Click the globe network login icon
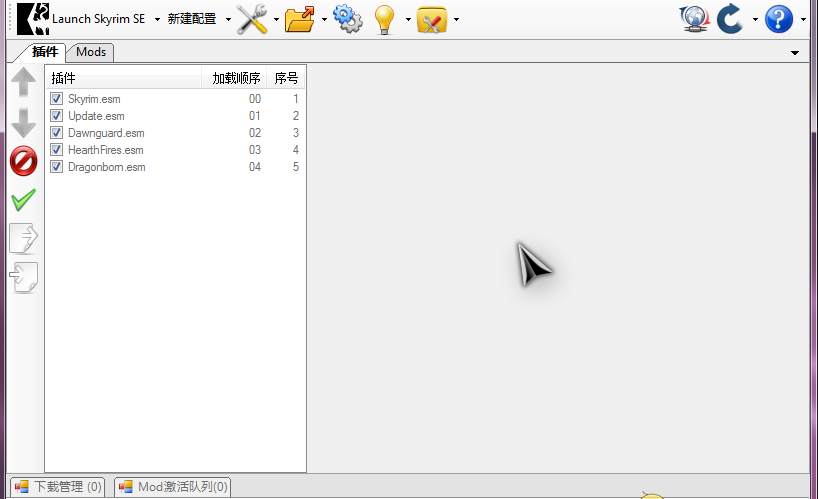818x499 pixels. click(694, 19)
